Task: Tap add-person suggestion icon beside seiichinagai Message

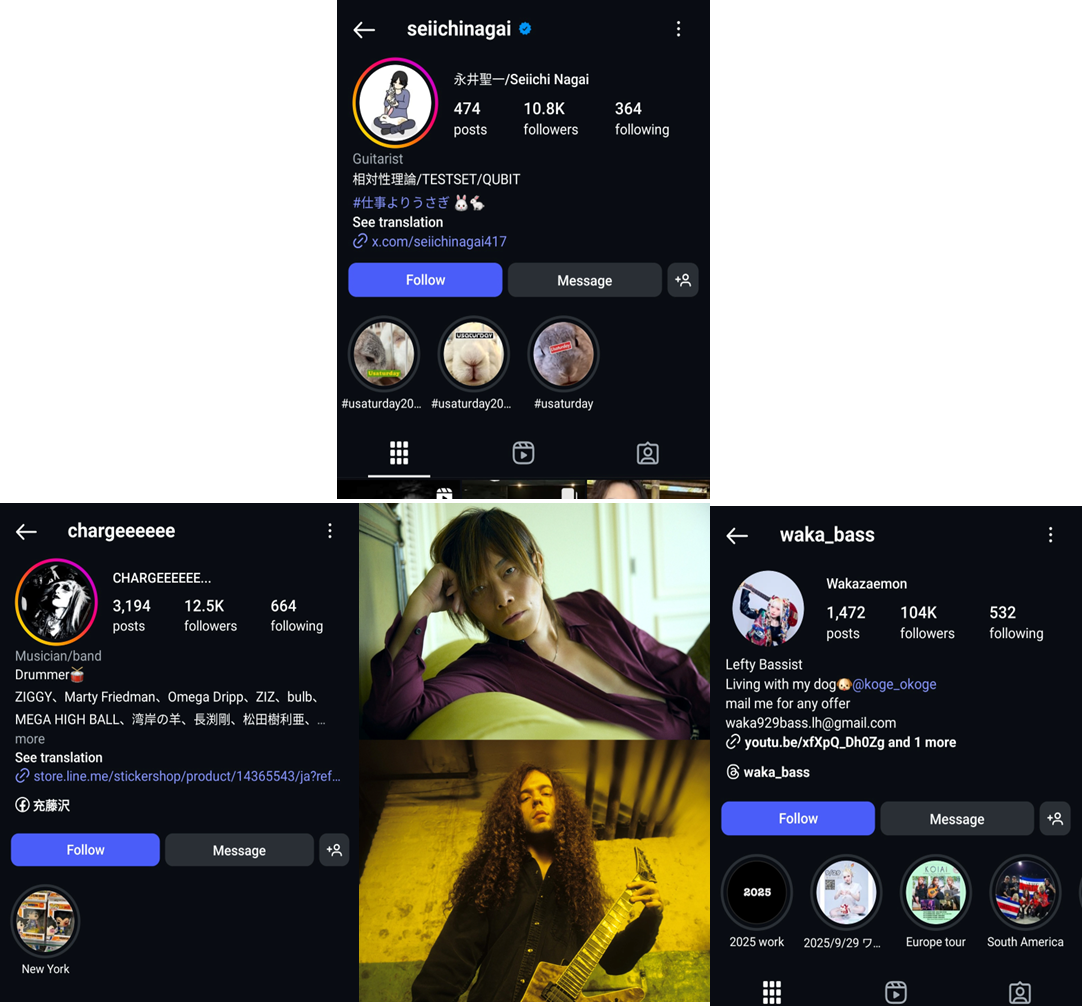Action: pos(682,280)
